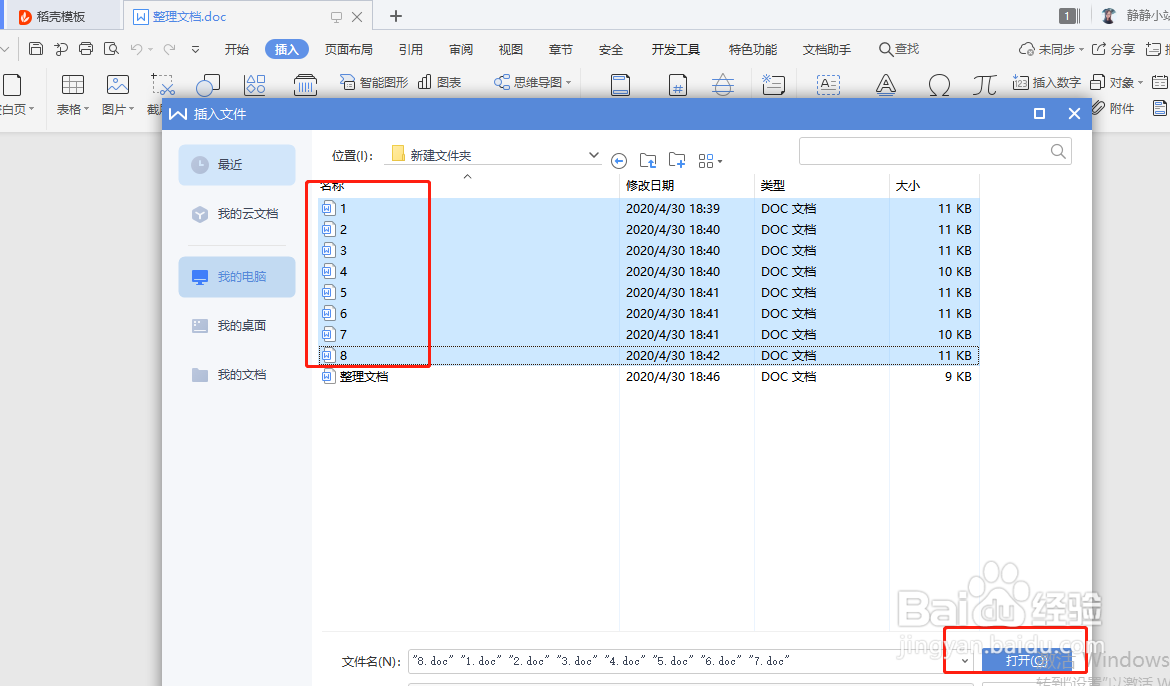This screenshot has height=686, width=1170.
Task: Click the Undo arrow icon
Action: (x=136, y=49)
